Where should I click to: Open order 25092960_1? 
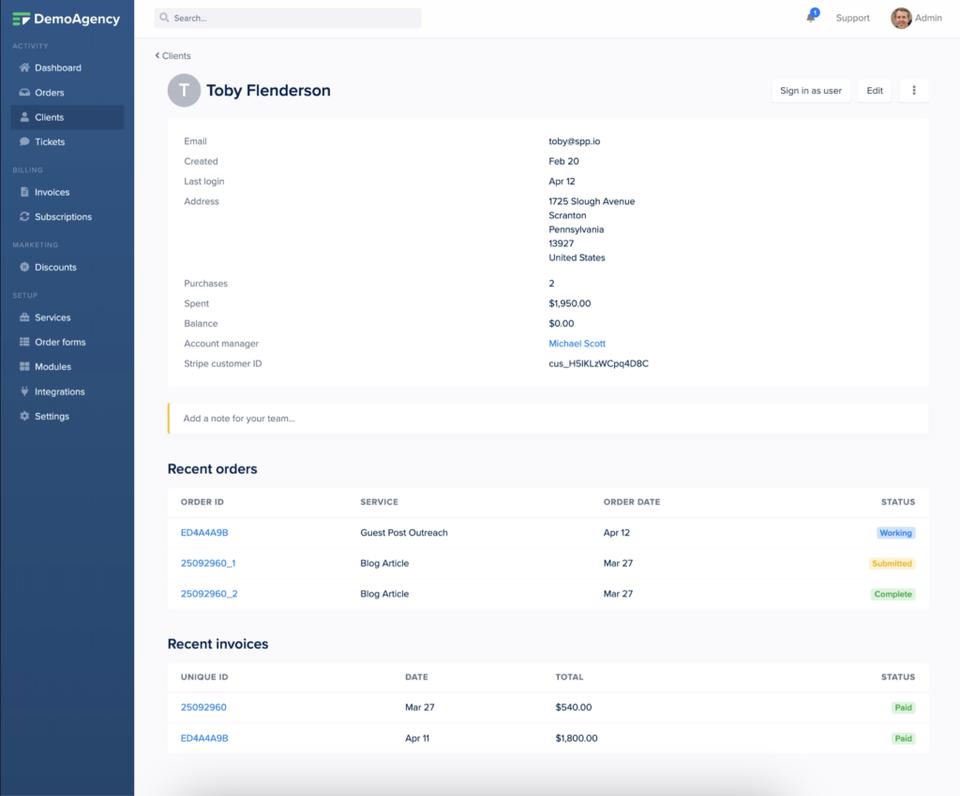(208, 563)
